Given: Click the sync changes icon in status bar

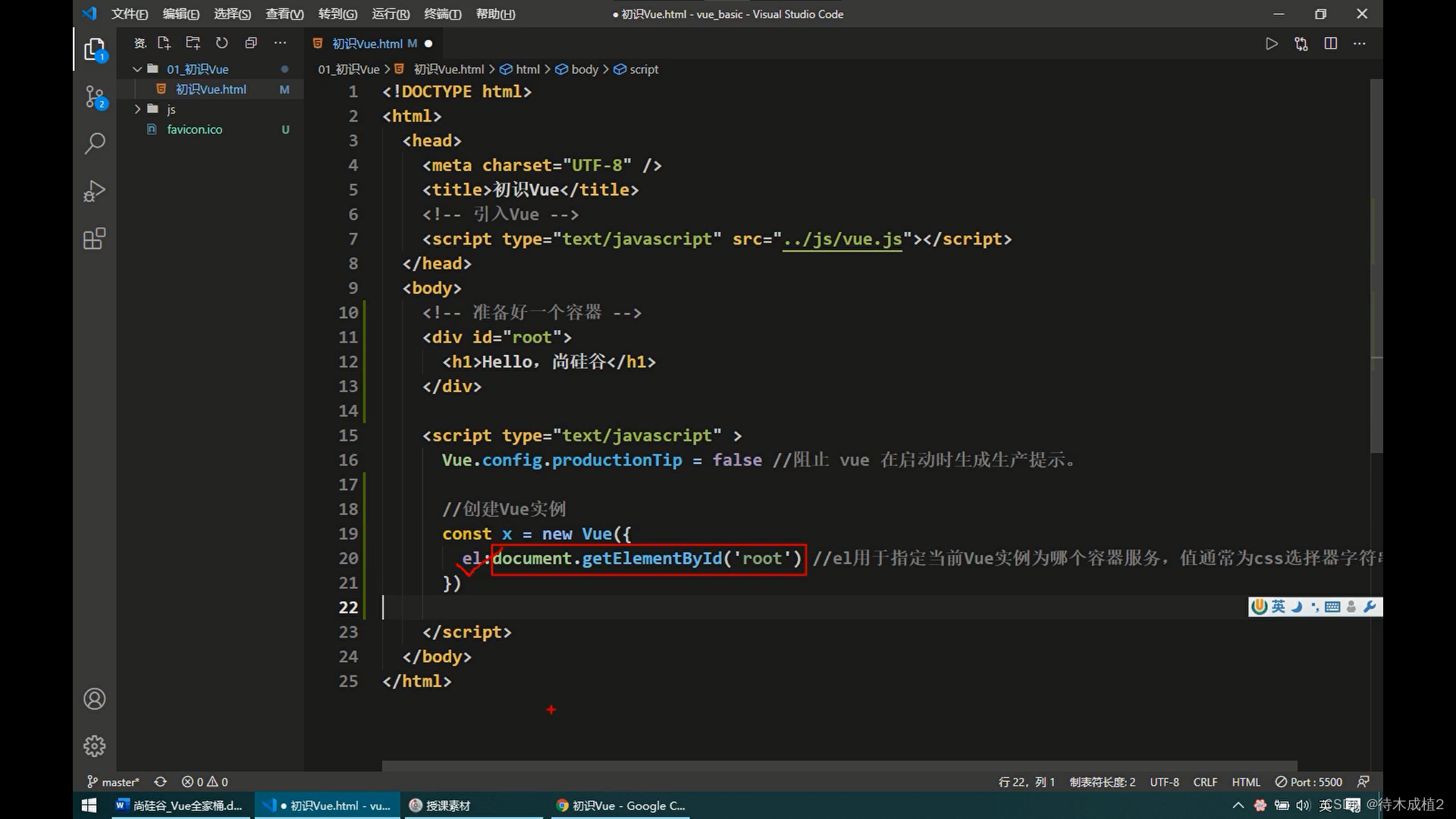Looking at the screenshot, I should pos(160,782).
